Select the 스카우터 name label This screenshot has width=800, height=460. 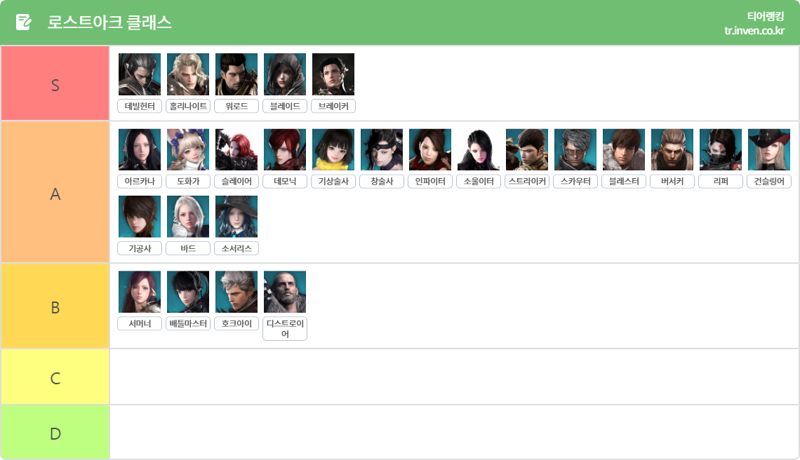click(575, 181)
